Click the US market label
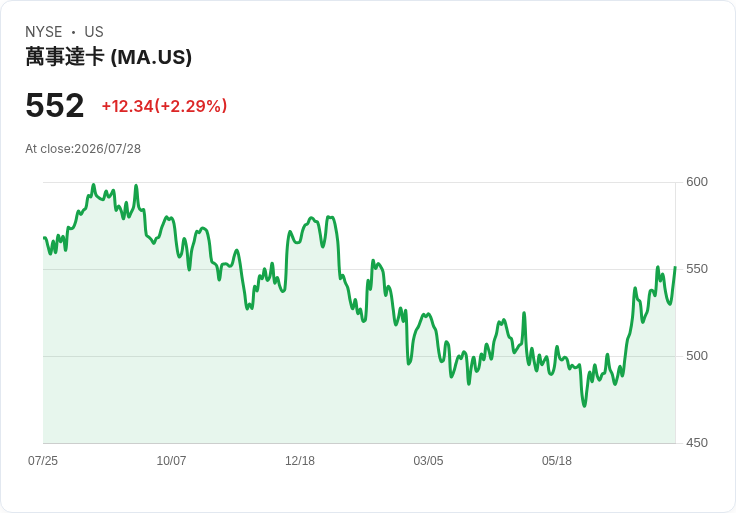The width and height of the screenshot is (736, 513). pyautogui.click(x=94, y=32)
